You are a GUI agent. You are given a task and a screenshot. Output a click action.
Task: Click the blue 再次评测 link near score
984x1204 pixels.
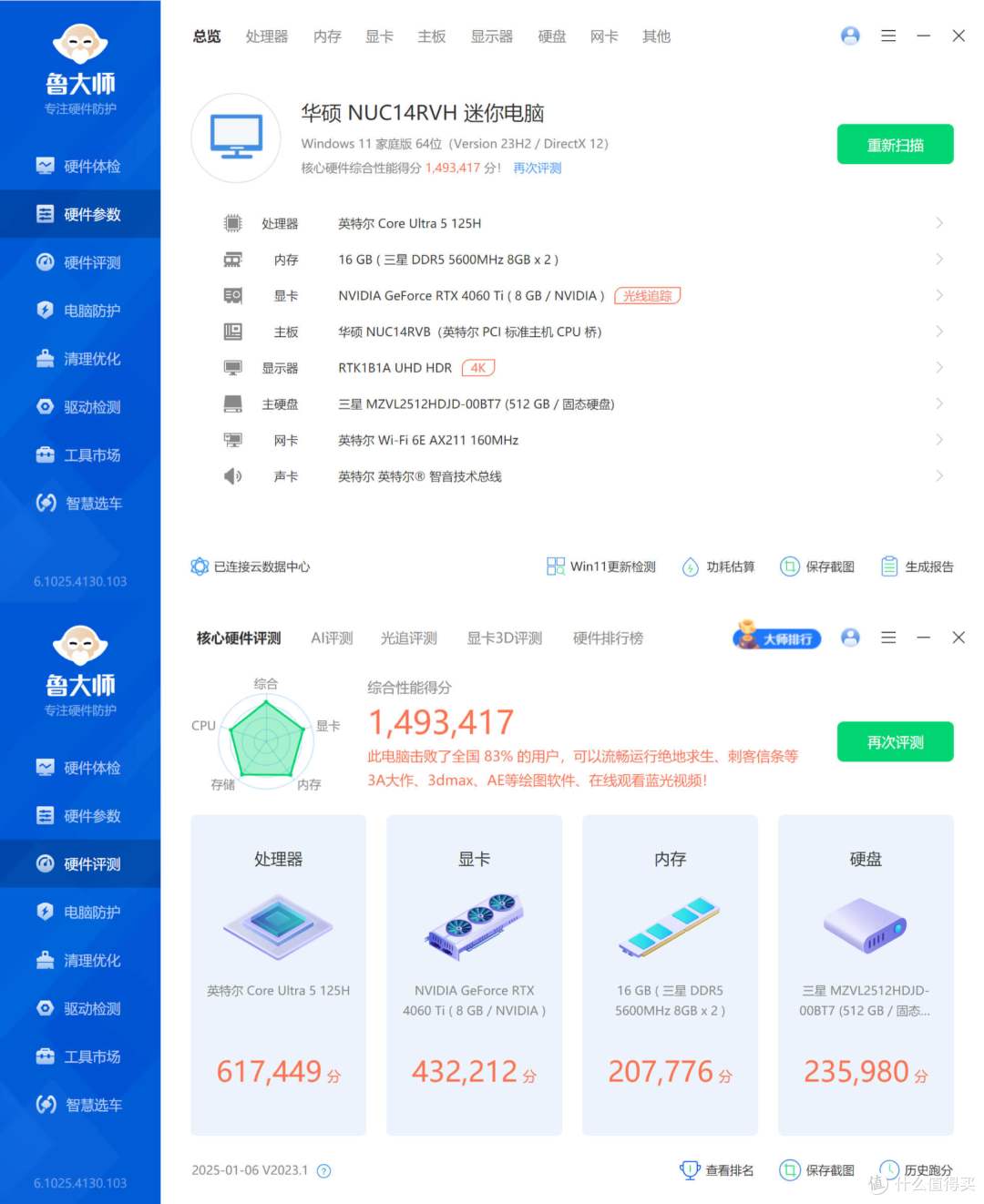pos(538,168)
